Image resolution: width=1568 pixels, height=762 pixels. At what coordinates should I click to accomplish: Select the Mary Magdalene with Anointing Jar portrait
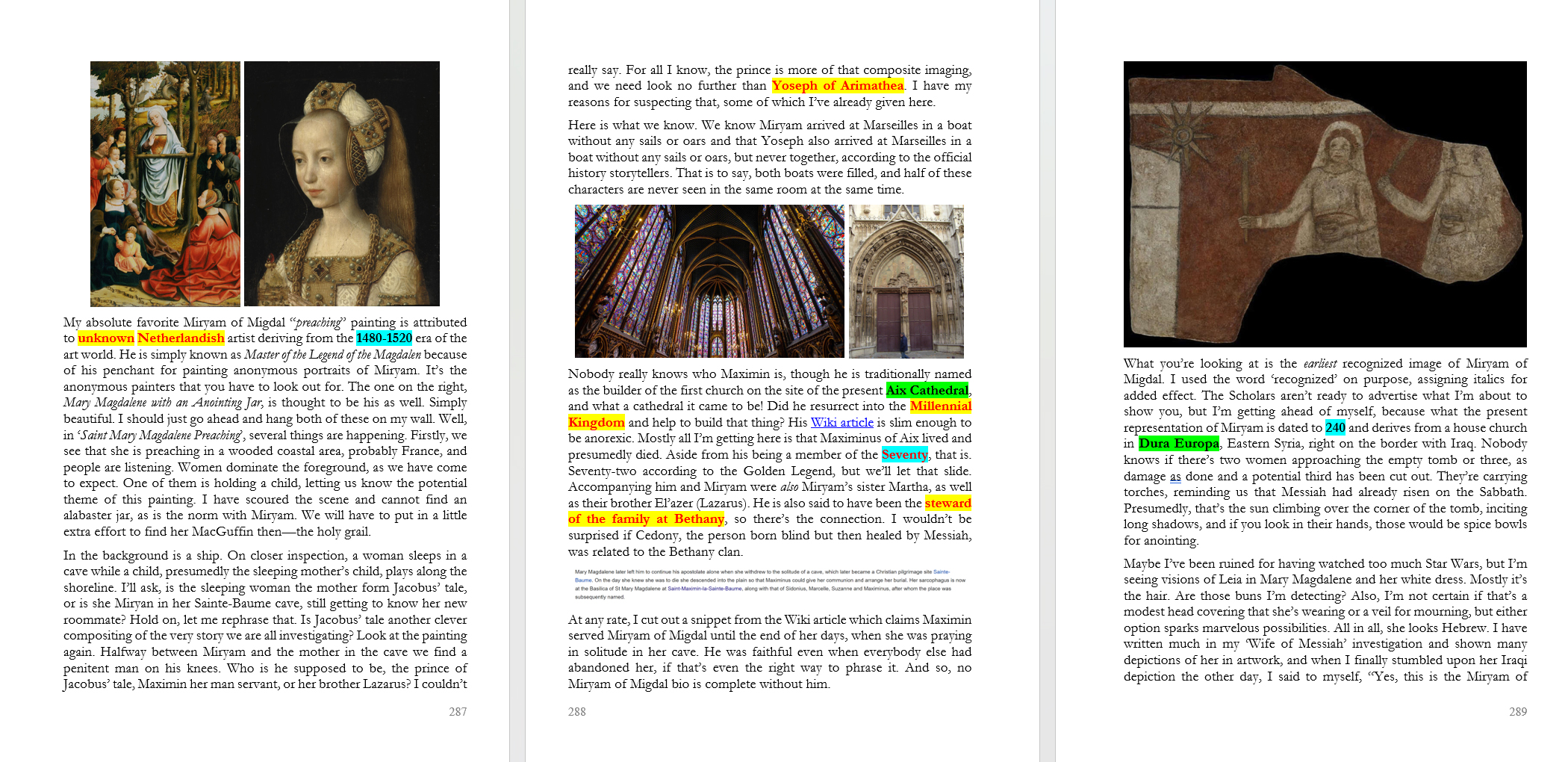(342, 184)
